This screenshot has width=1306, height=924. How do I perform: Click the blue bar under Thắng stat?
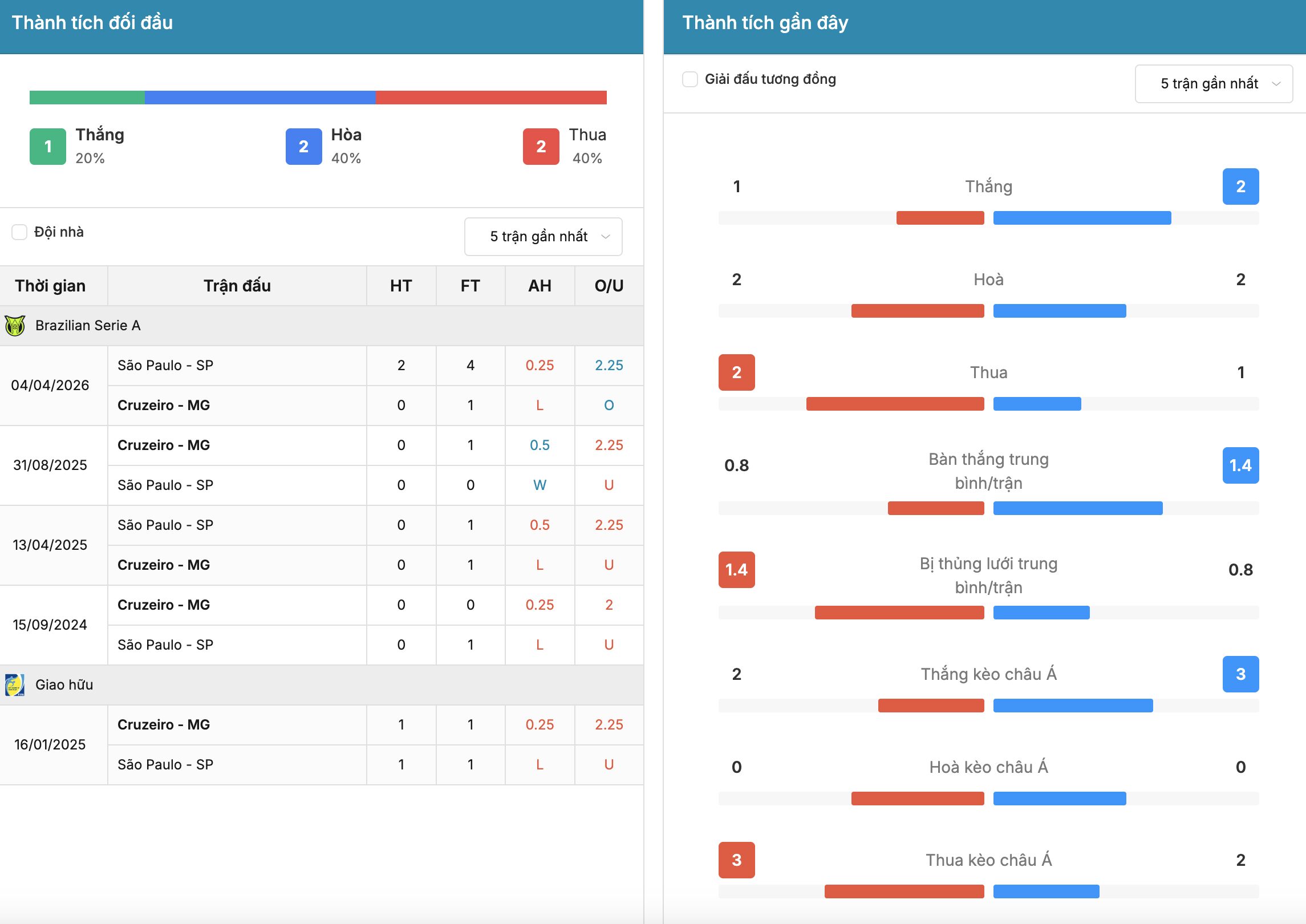pyautogui.click(x=1082, y=218)
